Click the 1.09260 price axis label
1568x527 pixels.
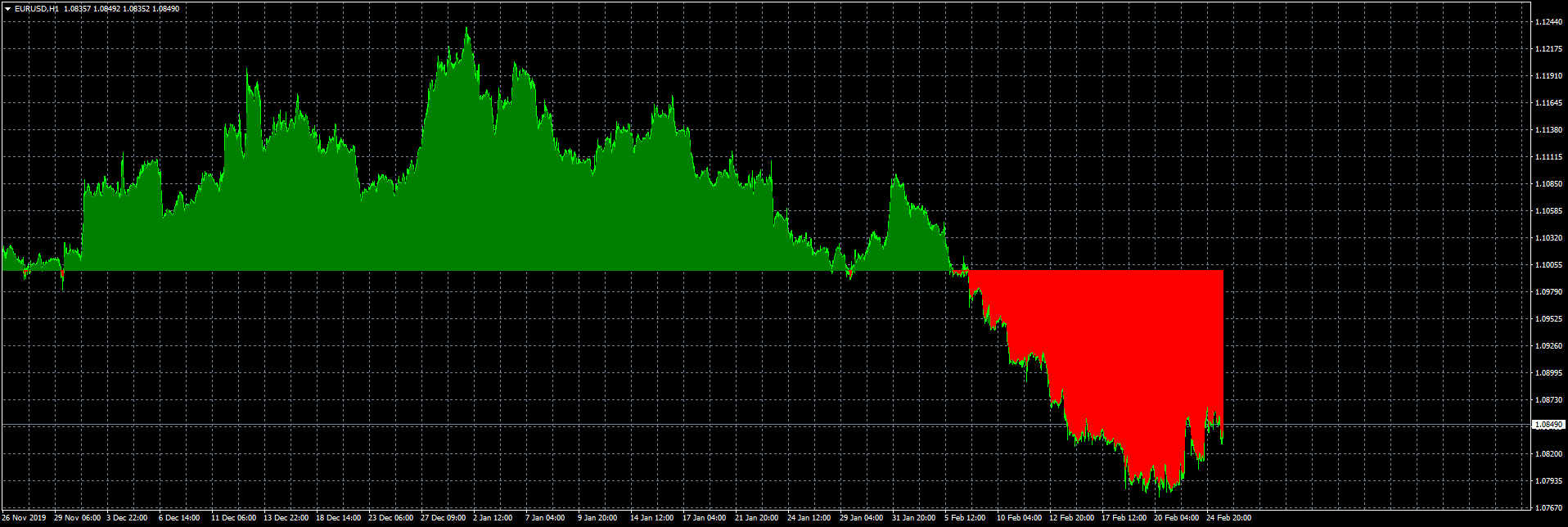pyautogui.click(x=1548, y=346)
